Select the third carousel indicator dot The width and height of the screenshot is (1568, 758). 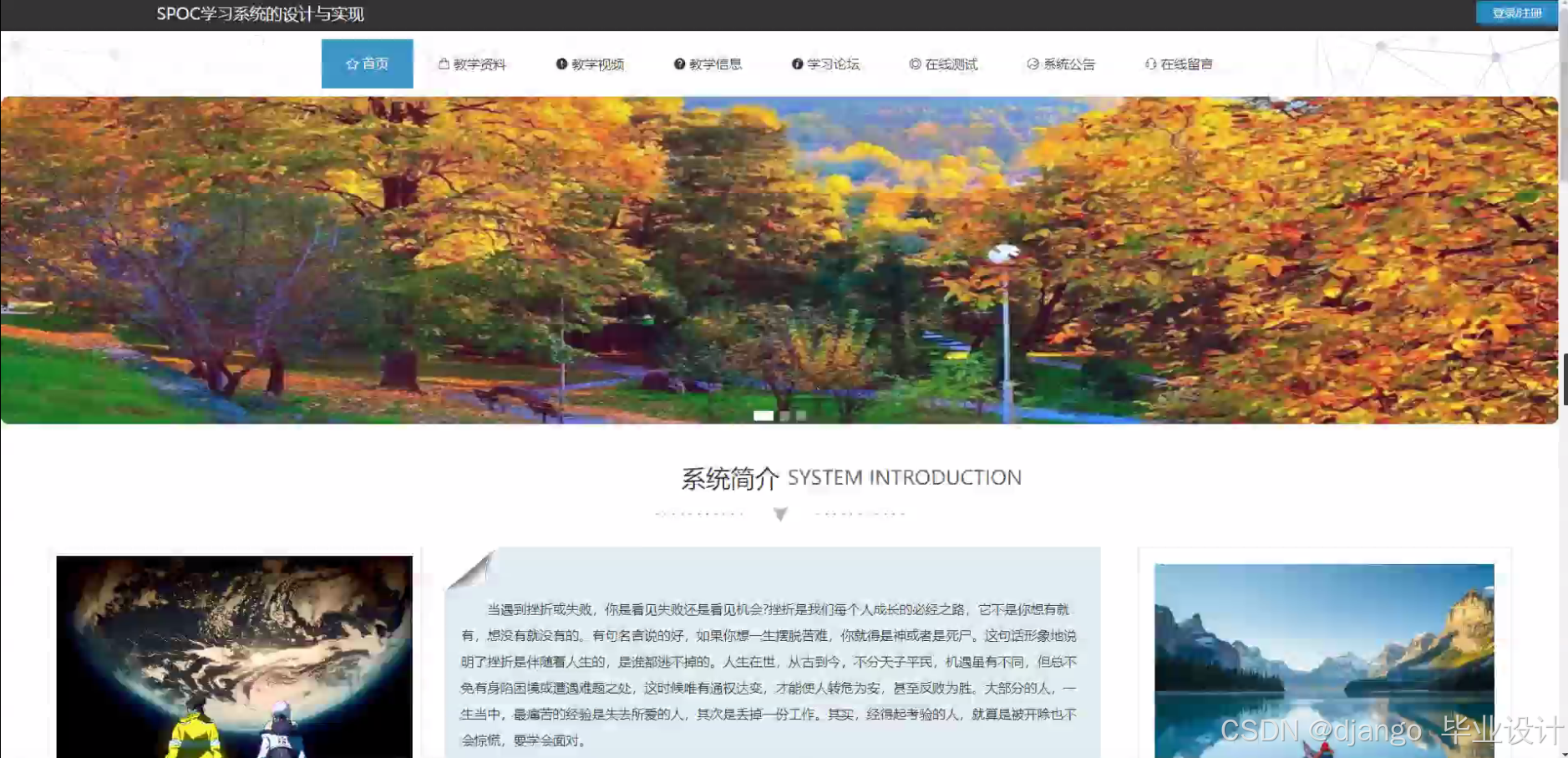click(x=800, y=415)
